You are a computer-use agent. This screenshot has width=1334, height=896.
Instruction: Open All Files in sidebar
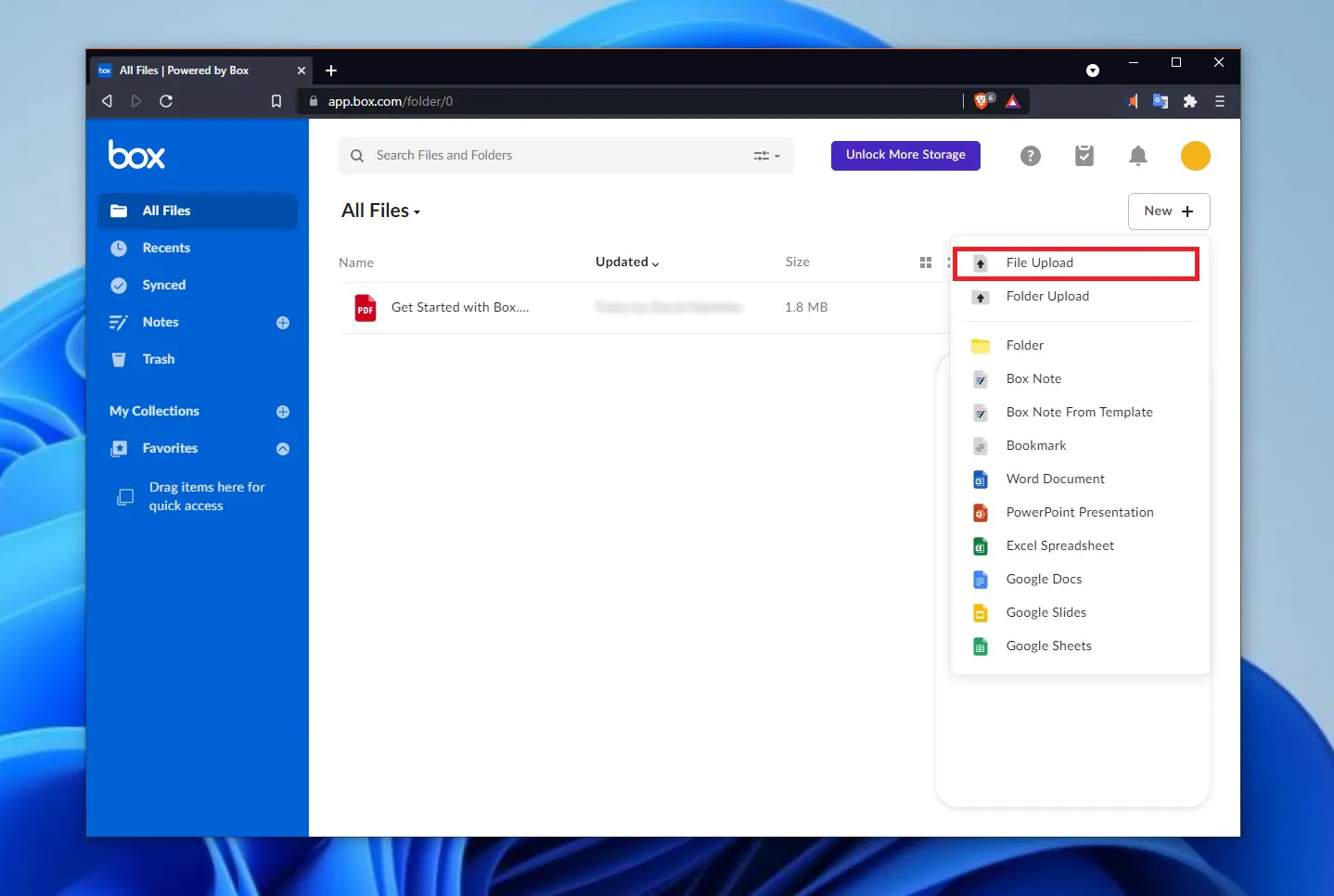click(198, 211)
